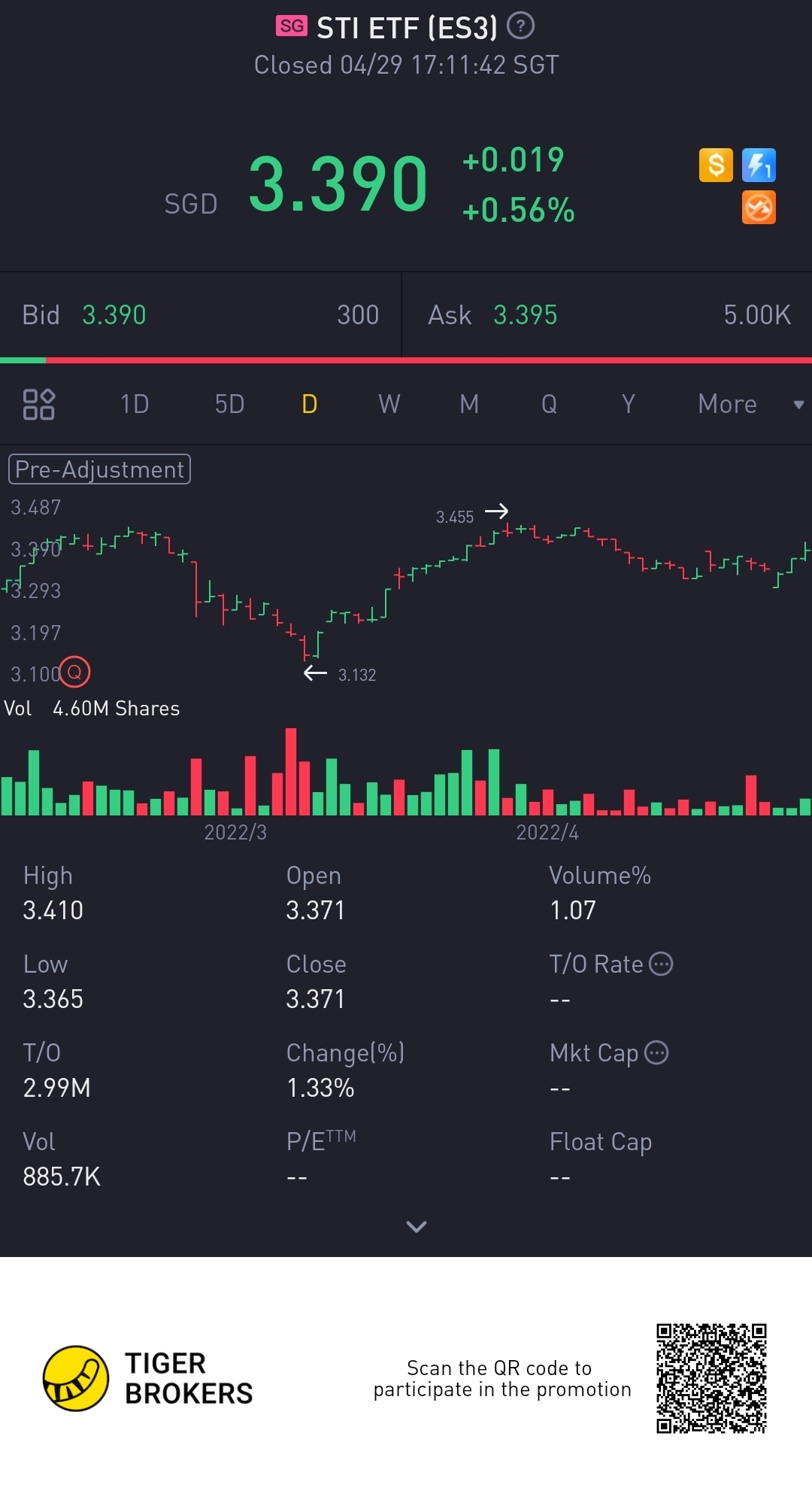The height and width of the screenshot is (1500, 812).
Task: Open T/O Rate info bubble
Action: (661, 964)
